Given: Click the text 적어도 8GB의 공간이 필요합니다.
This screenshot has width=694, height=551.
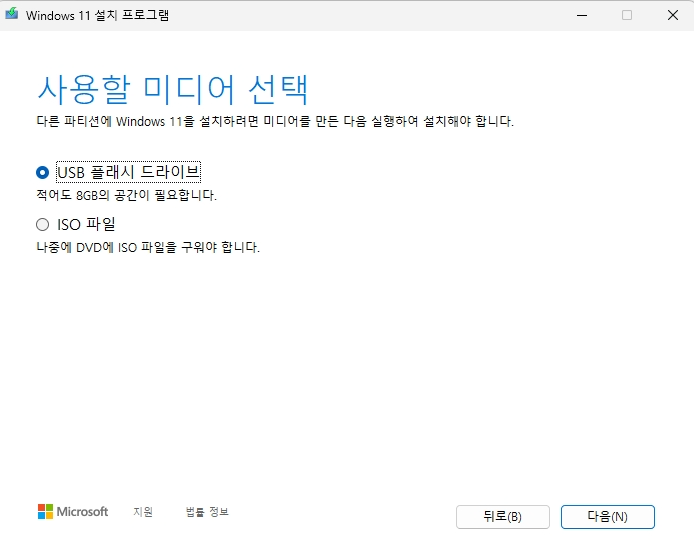Looking at the screenshot, I should (127, 195).
